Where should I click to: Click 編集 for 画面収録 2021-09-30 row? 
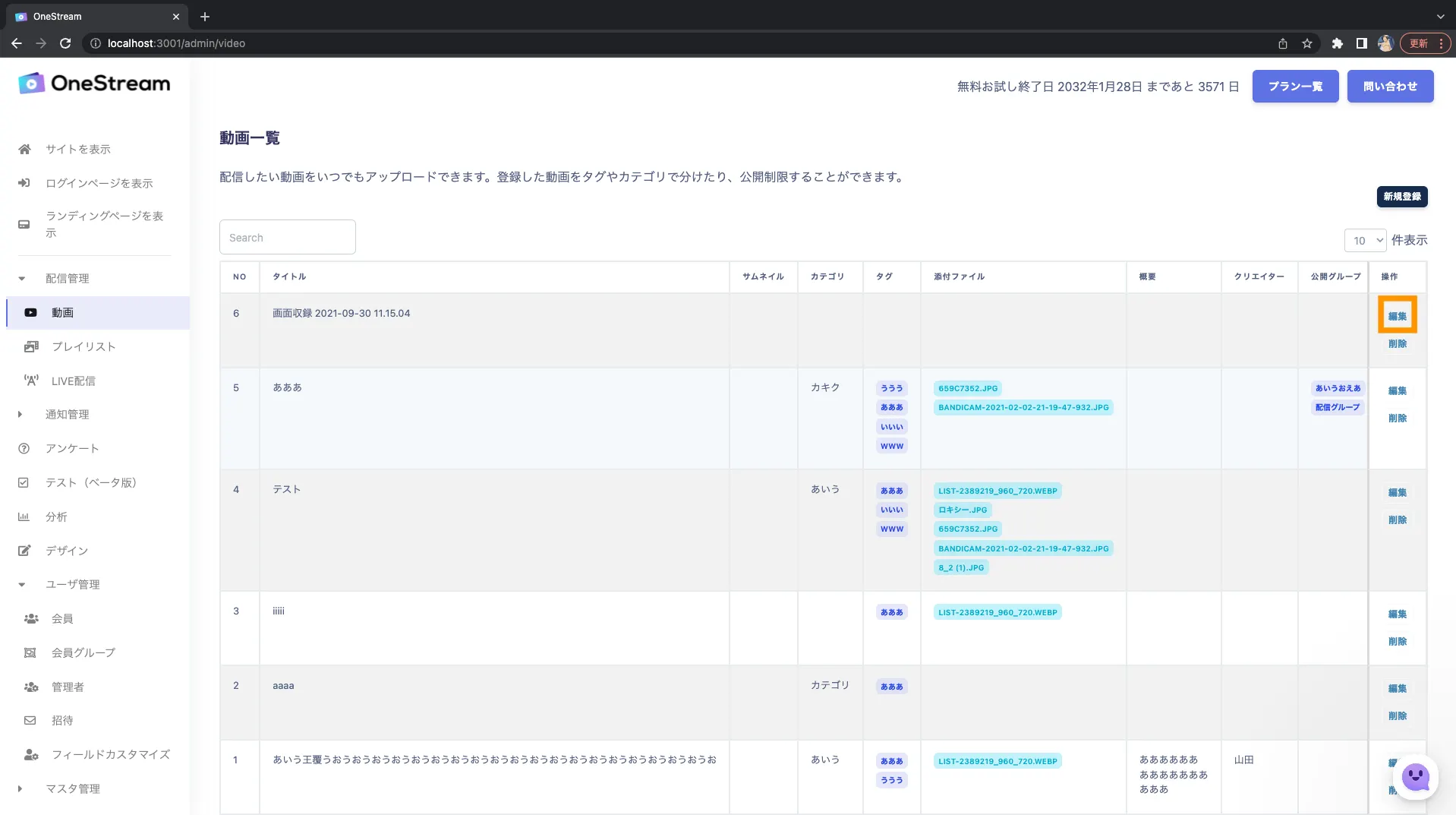click(x=1397, y=315)
